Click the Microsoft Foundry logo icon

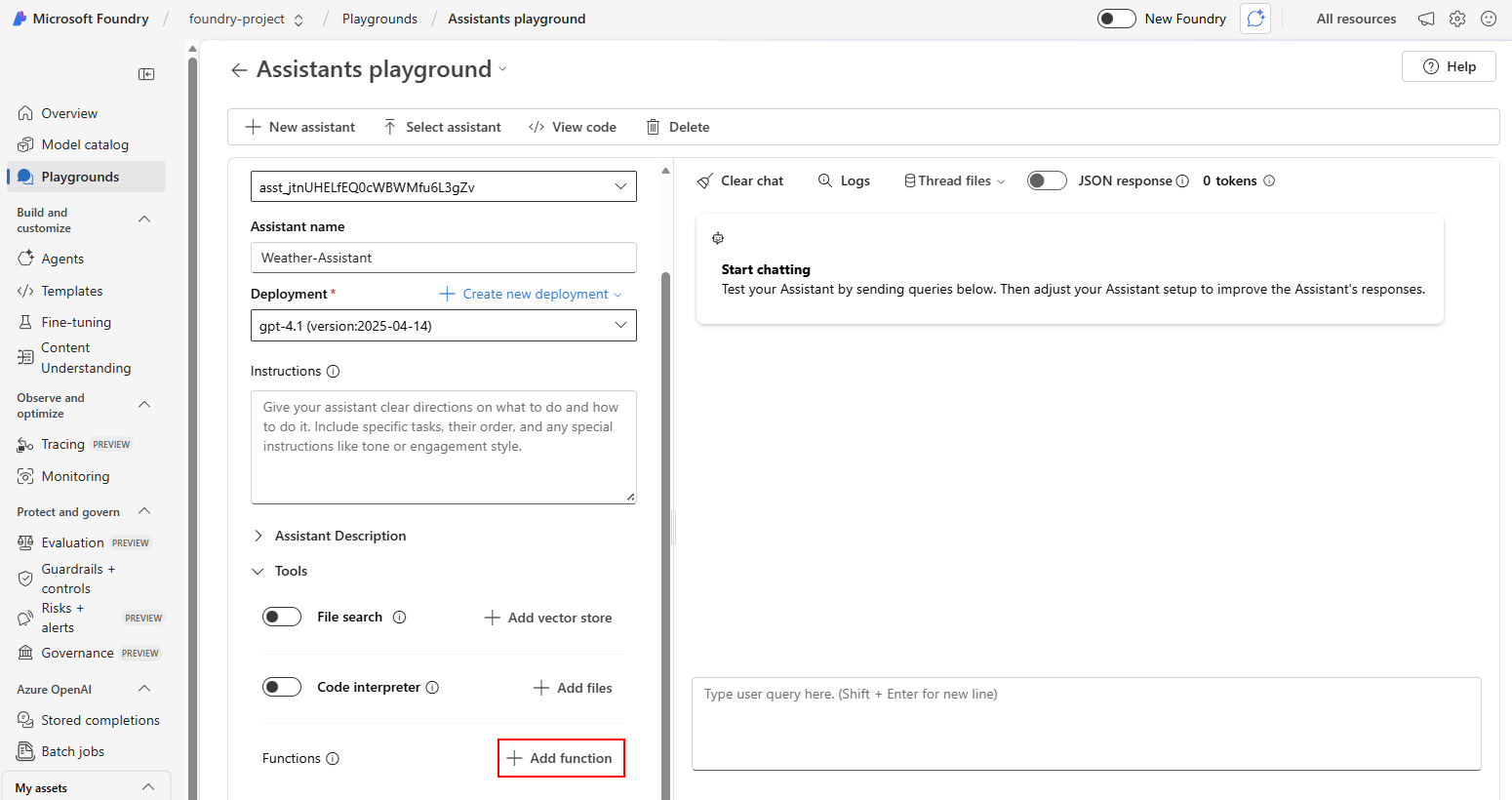(x=20, y=19)
